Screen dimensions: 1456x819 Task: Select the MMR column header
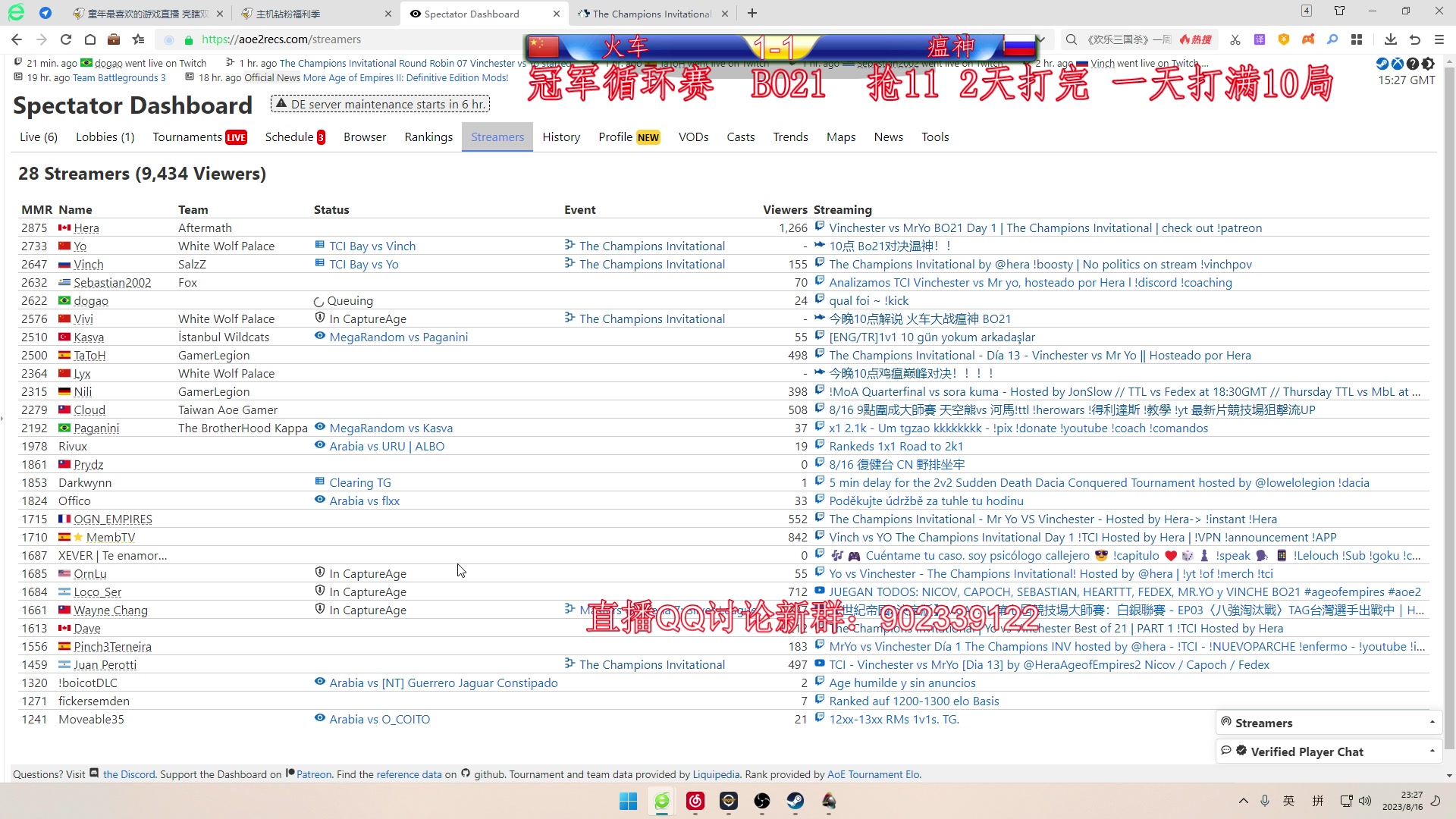click(x=37, y=209)
